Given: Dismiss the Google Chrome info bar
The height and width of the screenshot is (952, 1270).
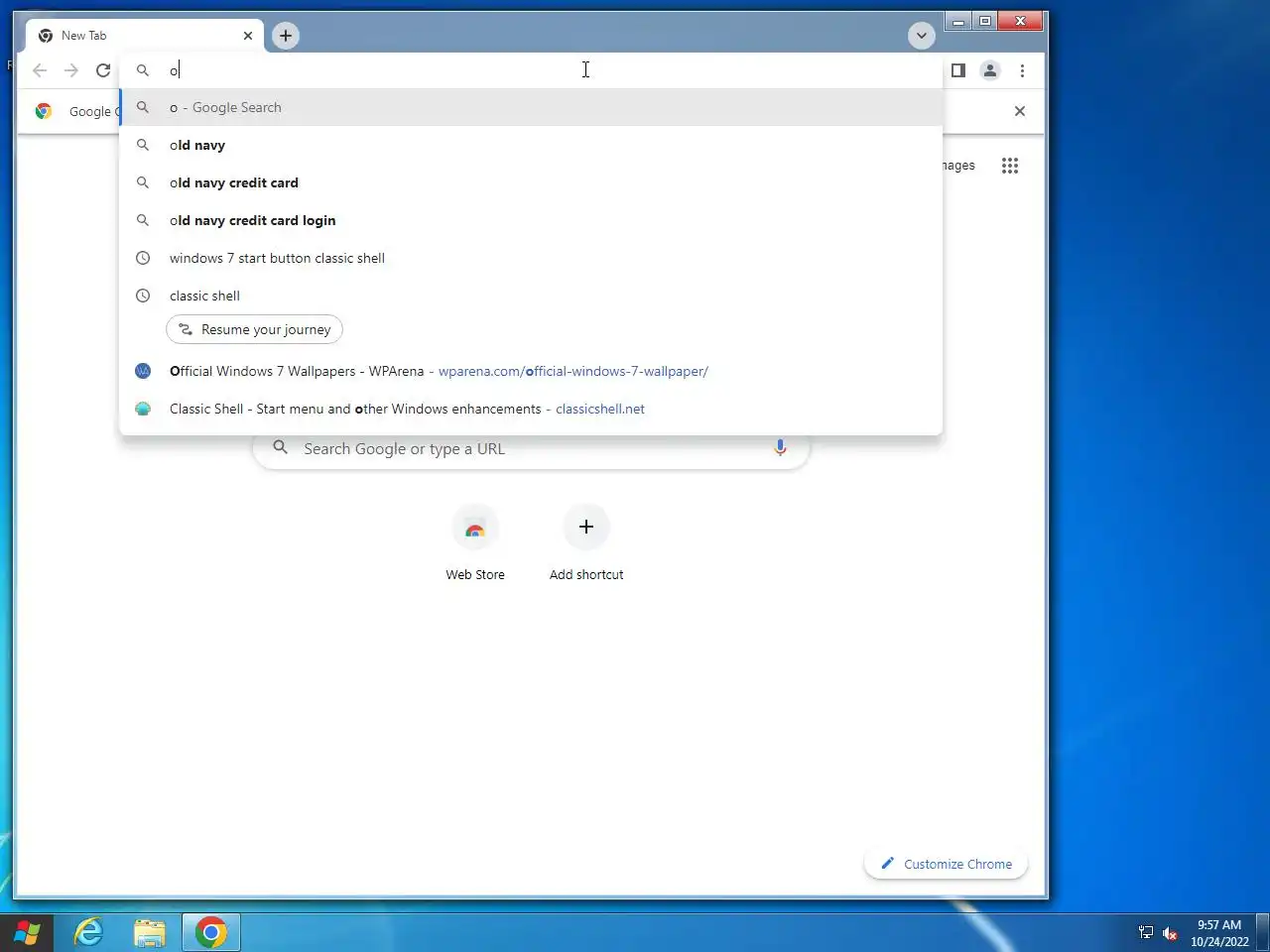Looking at the screenshot, I should [1020, 111].
